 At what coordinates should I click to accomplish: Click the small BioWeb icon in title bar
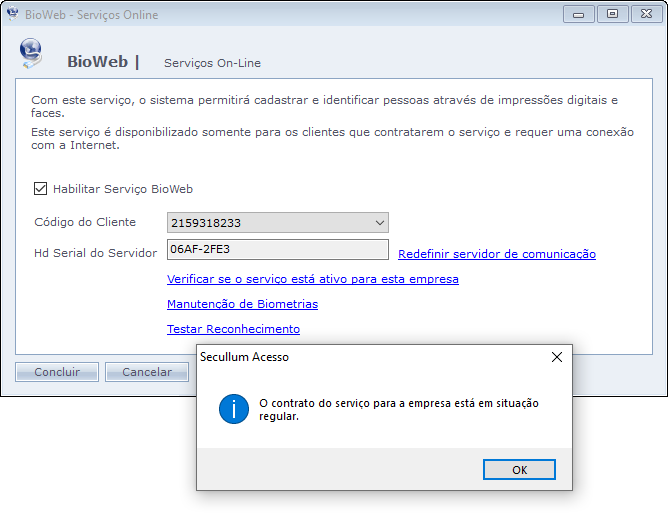pyautogui.click(x=12, y=15)
